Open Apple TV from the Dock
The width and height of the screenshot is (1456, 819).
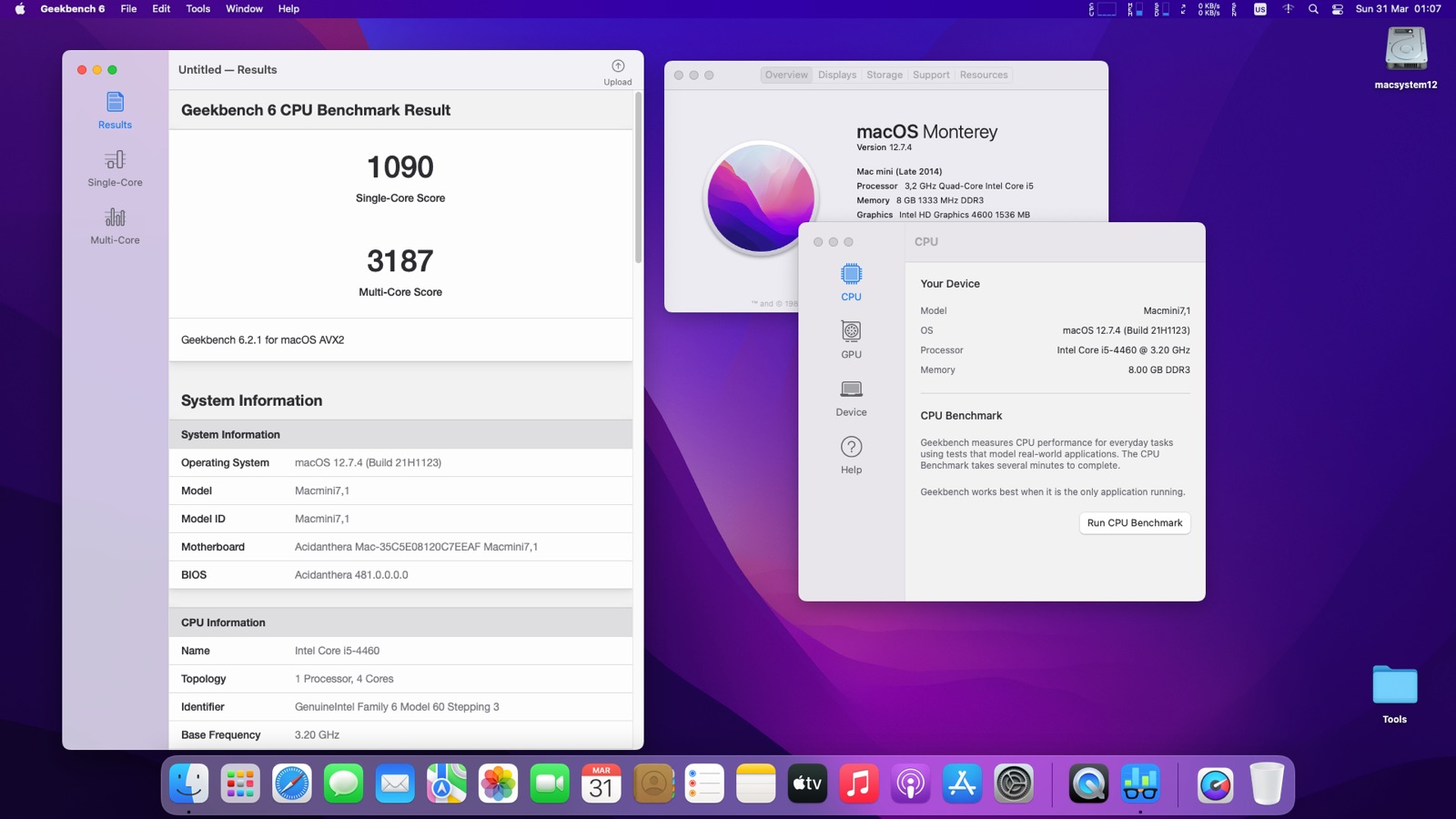[807, 784]
